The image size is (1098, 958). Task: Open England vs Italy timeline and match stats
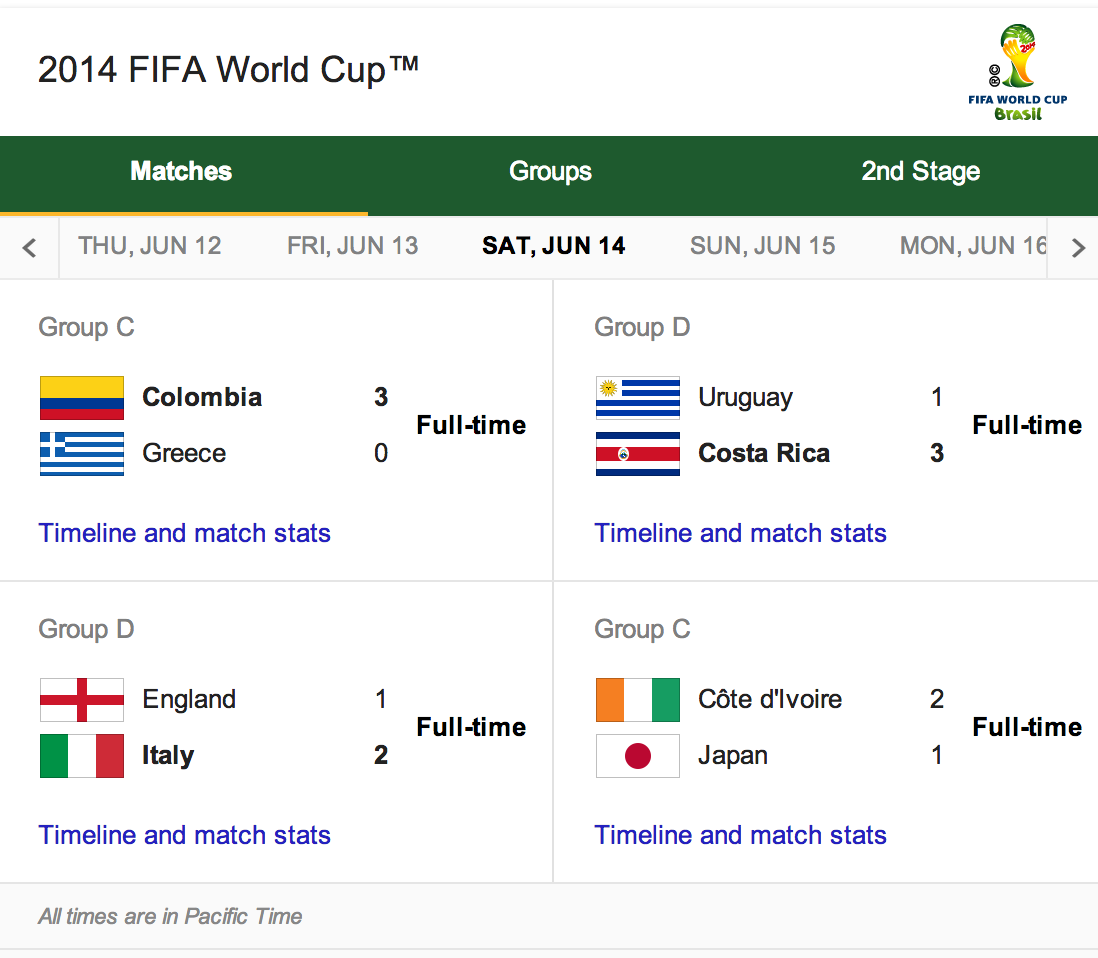[184, 835]
